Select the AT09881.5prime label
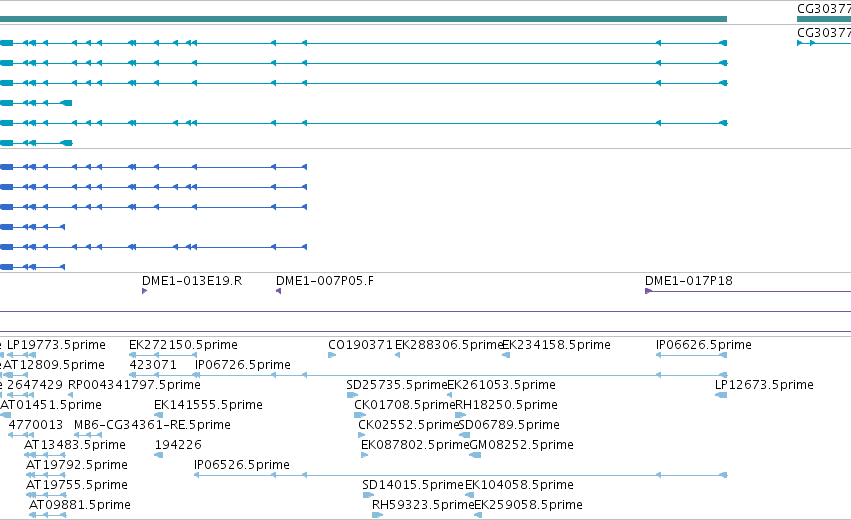 coord(80,505)
